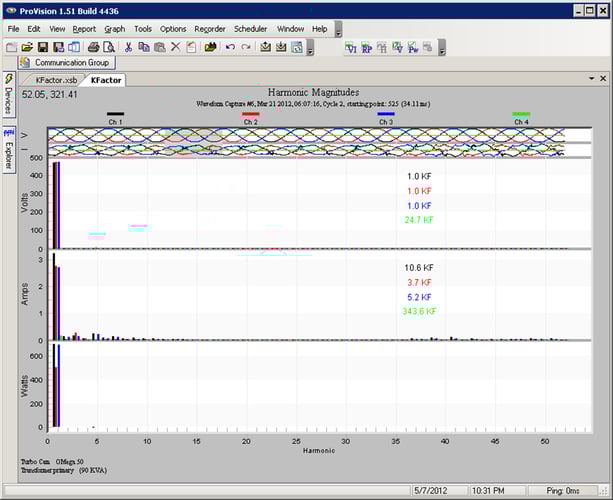Image resolution: width=613 pixels, height=500 pixels.
Task: Click the Print toolbar icon
Action: (x=93, y=47)
